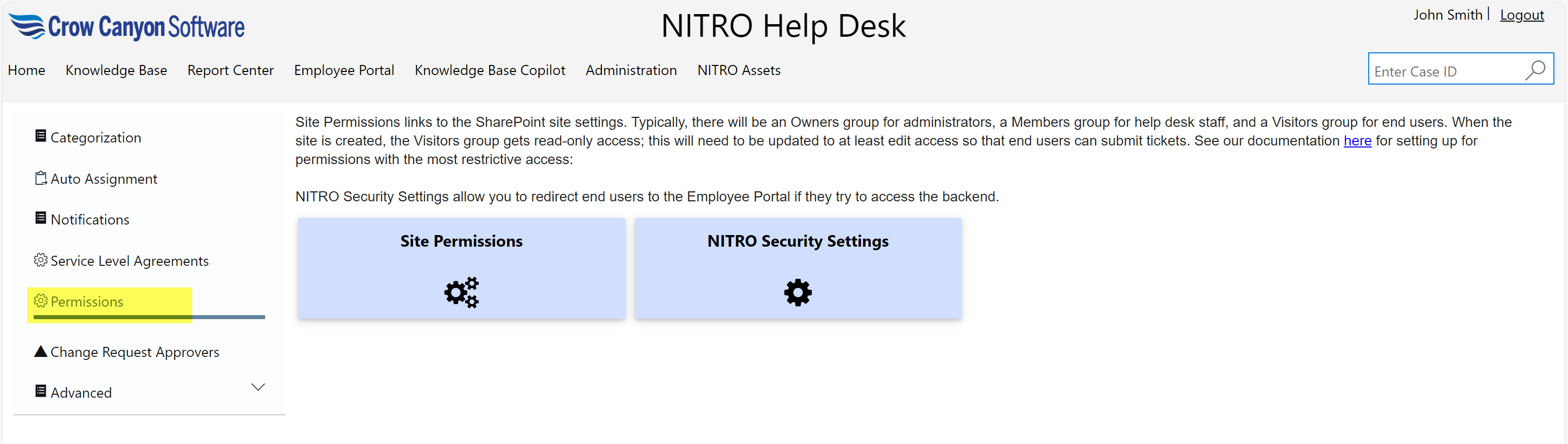Image resolution: width=1568 pixels, height=444 pixels.
Task: Click the Notifications list icon
Action: [41, 218]
